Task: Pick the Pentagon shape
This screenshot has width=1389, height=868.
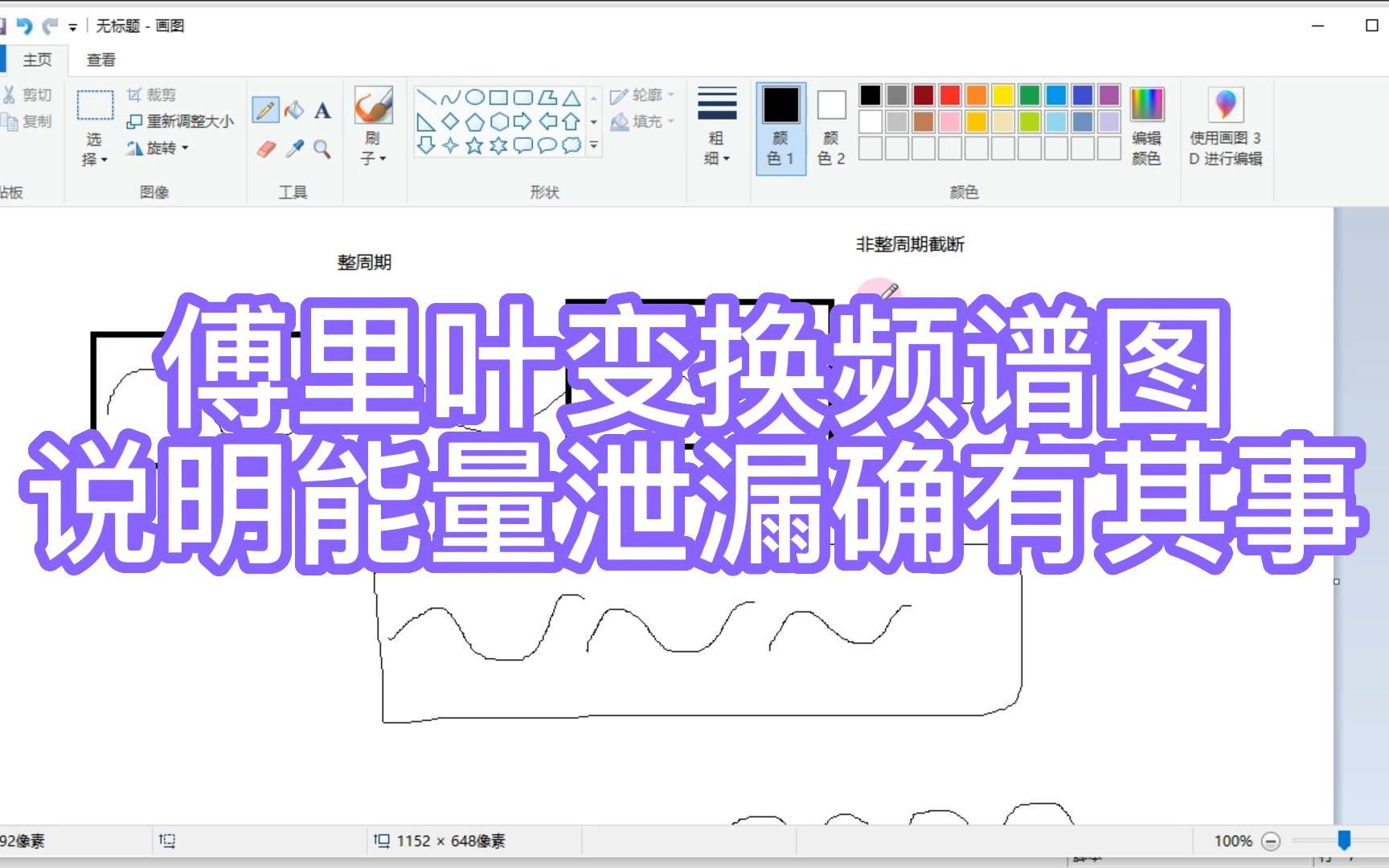Action: click(x=475, y=122)
